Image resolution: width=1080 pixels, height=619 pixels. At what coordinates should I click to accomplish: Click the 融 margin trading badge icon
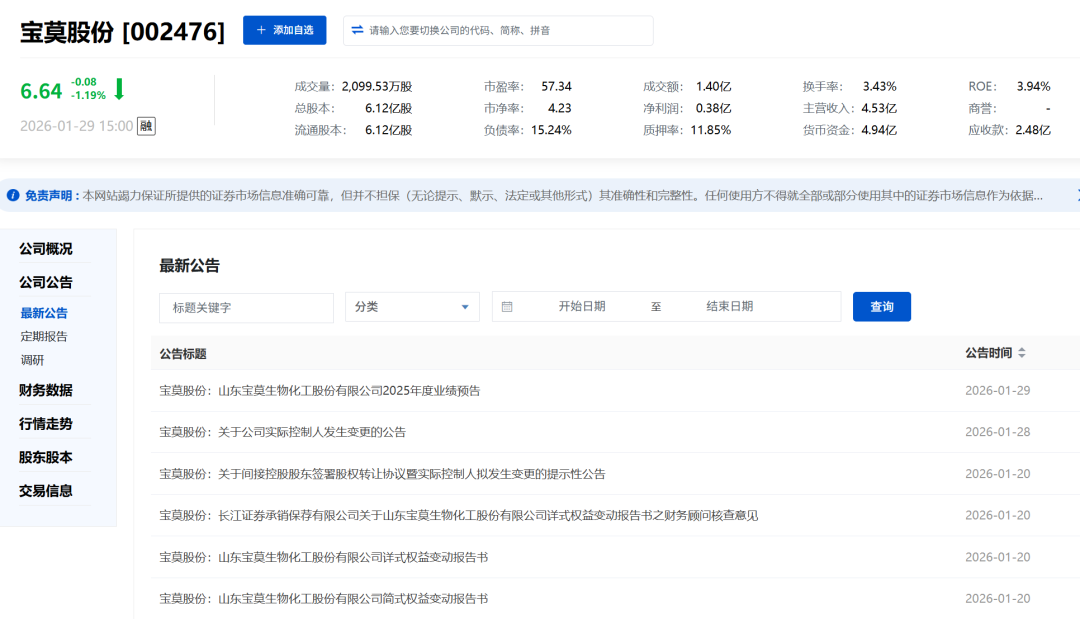pos(146,126)
